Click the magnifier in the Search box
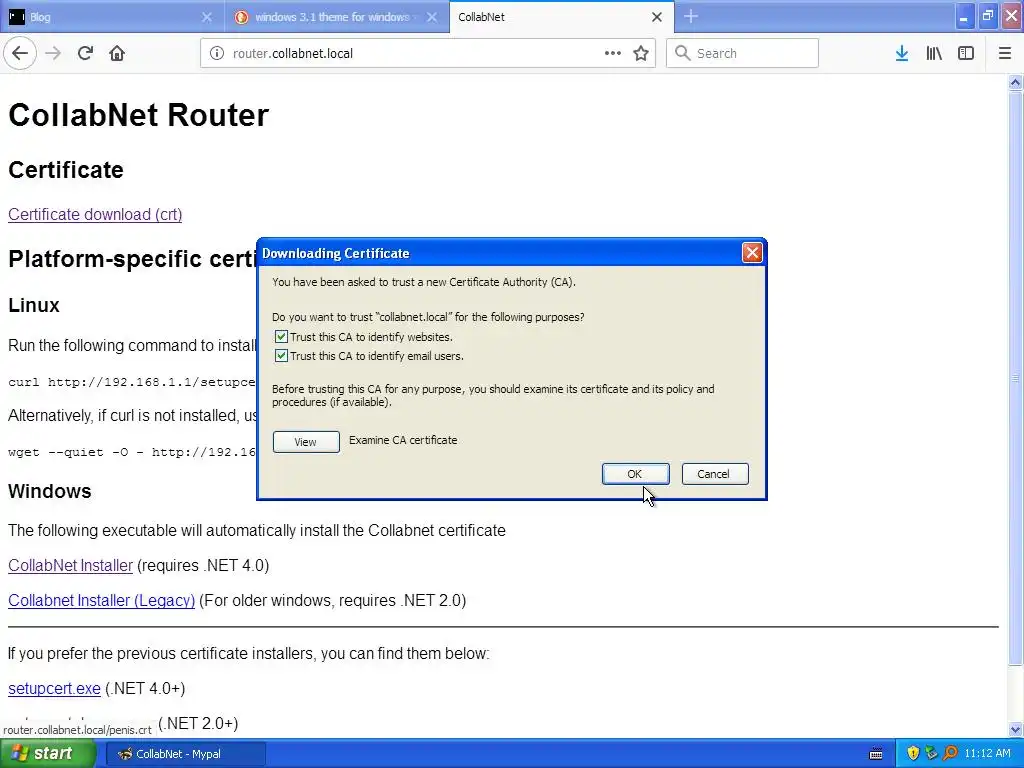 pos(682,53)
